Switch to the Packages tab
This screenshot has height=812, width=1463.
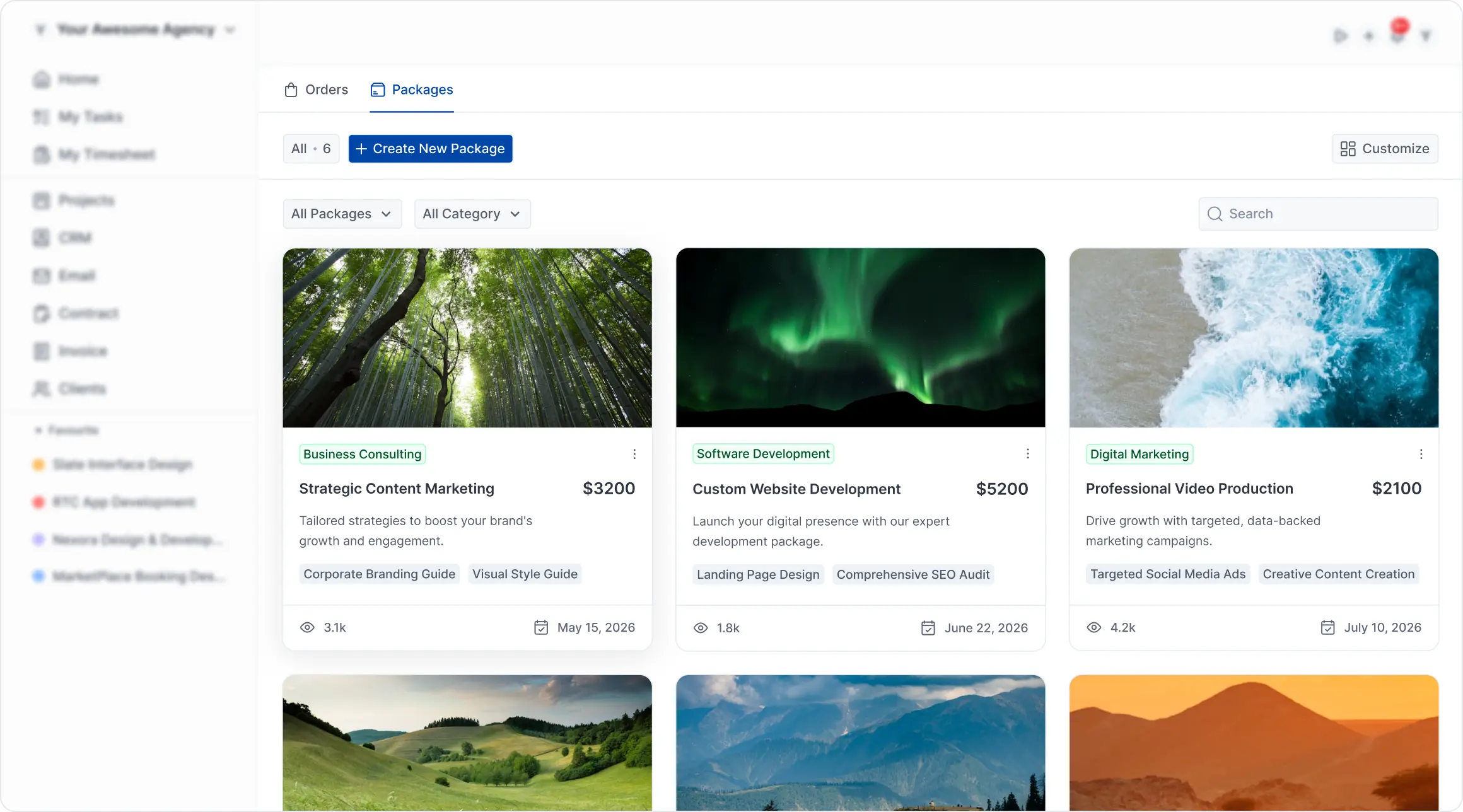point(412,90)
